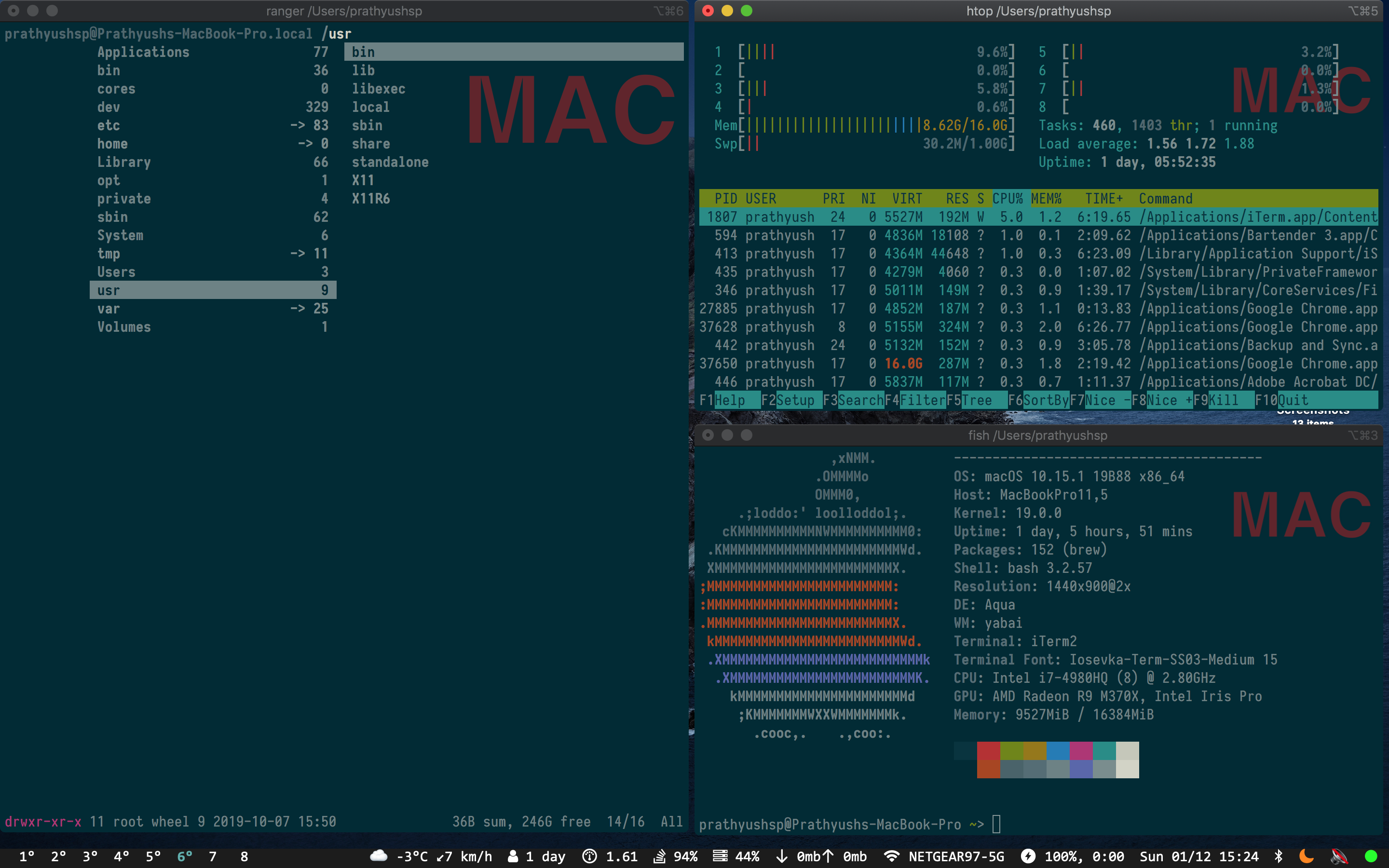Viewport: 1389px width, 868px height.
Task: Click the battery charging bolt icon
Action: point(1028,856)
